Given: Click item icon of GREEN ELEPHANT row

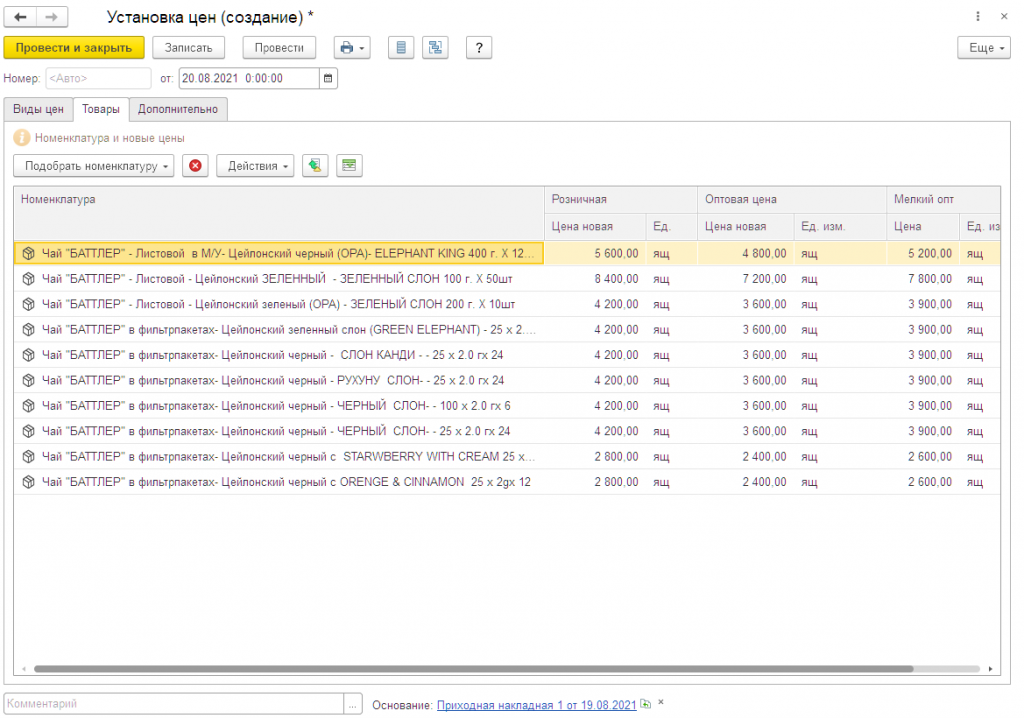Looking at the screenshot, I should 28,330.
